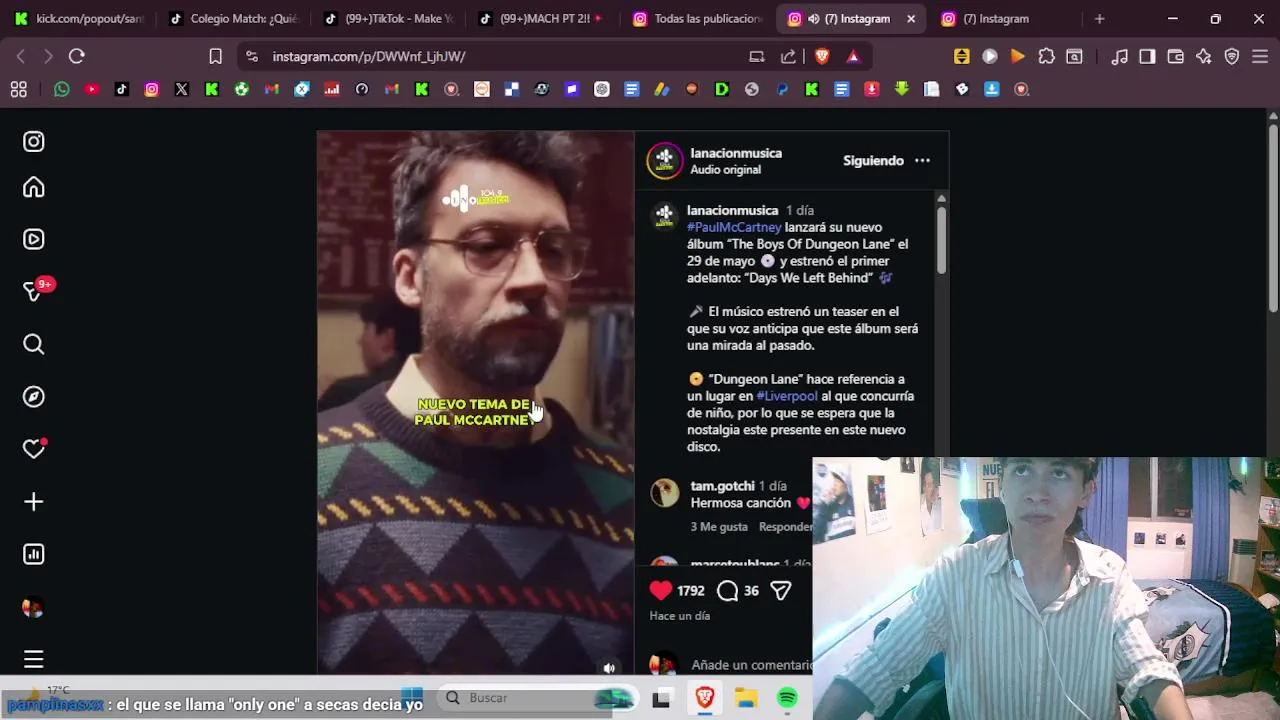The height and width of the screenshot is (720, 1280).
Task: Open the #Liverpool hashtag
Action: tap(787, 396)
